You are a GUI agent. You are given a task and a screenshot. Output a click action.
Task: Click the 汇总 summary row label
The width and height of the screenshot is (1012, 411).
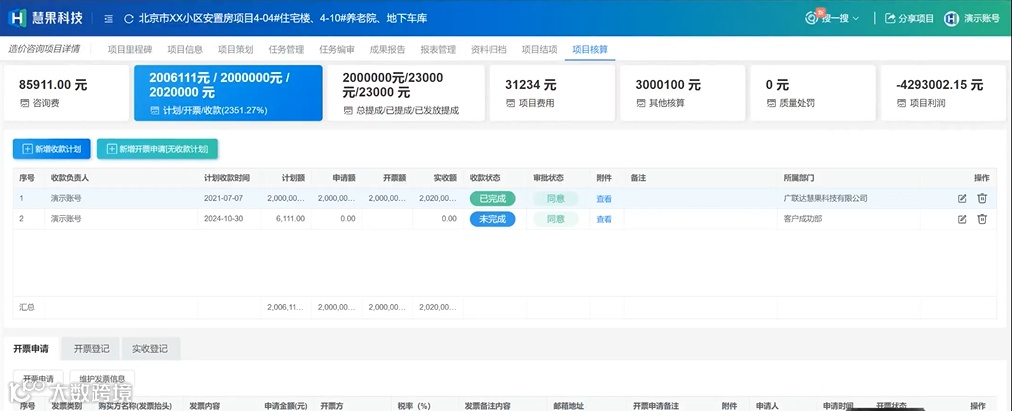coord(26,308)
